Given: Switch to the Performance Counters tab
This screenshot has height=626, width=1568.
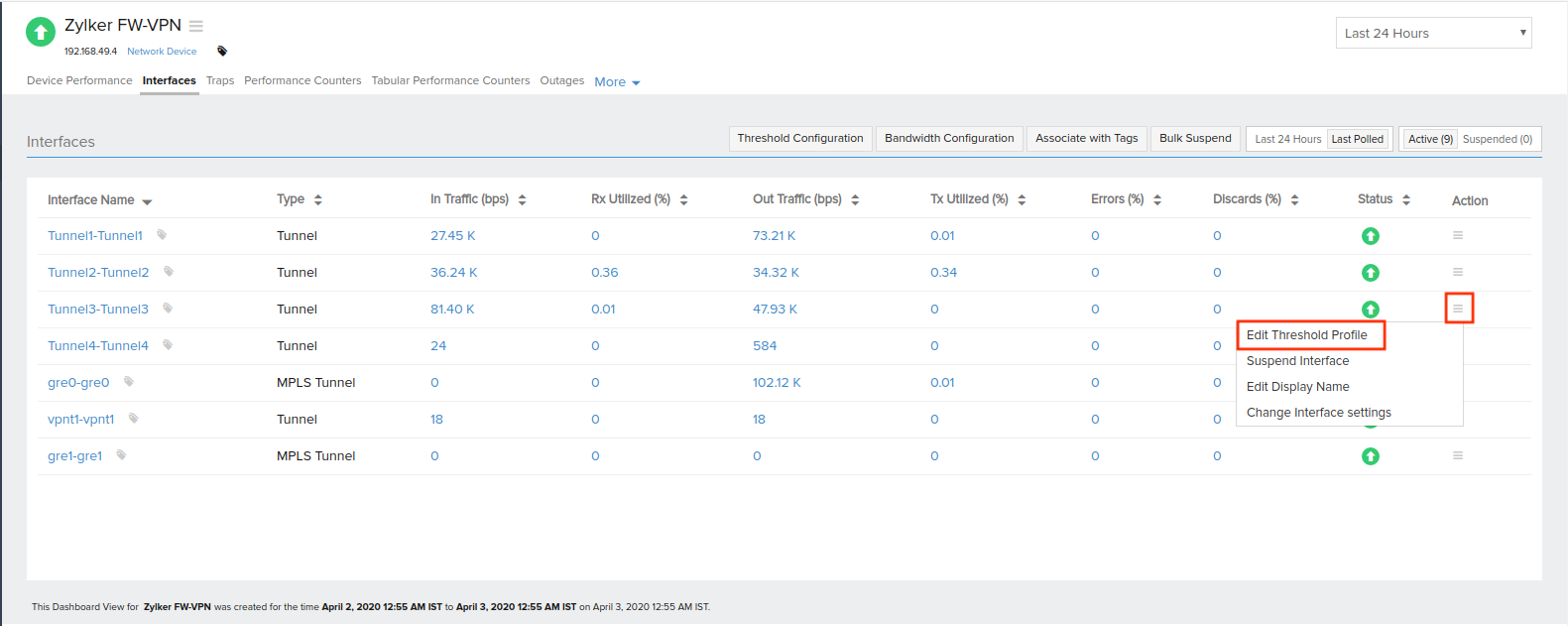Looking at the screenshot, I should (302, 80).
